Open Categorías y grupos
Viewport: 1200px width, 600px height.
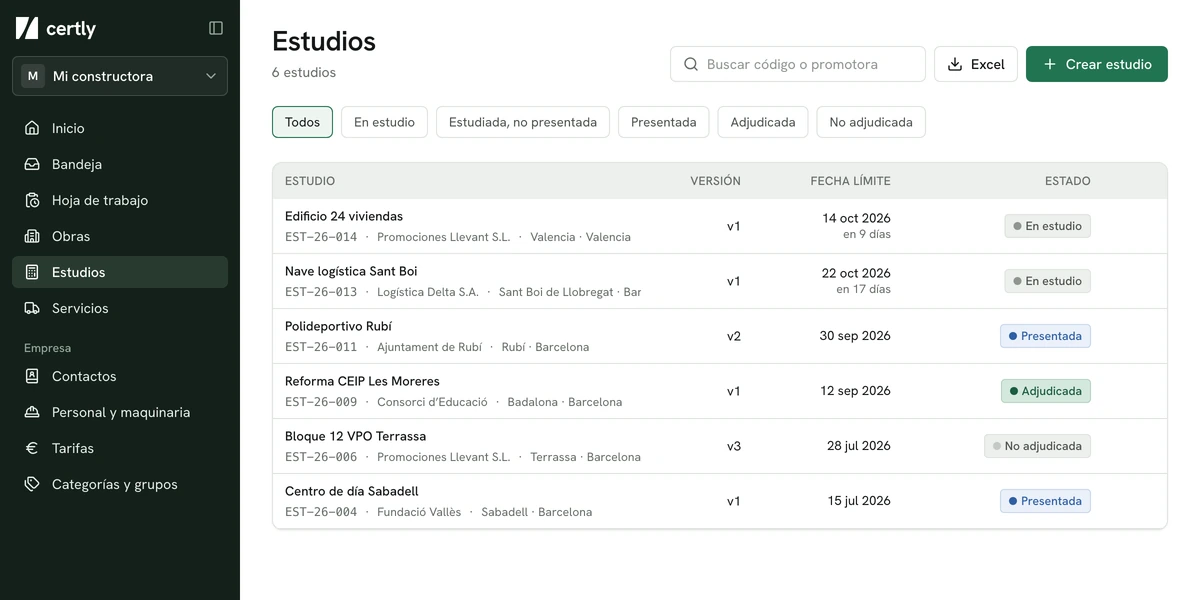pyautogui.click(x=120, y=484)
